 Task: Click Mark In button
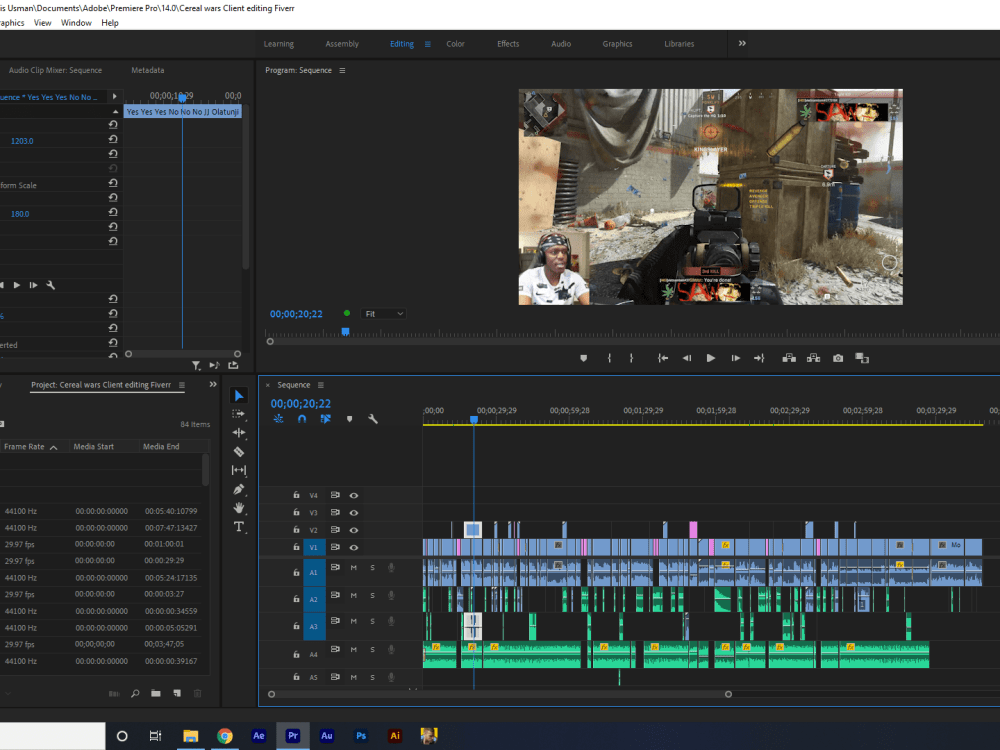[x=609, y=358]
